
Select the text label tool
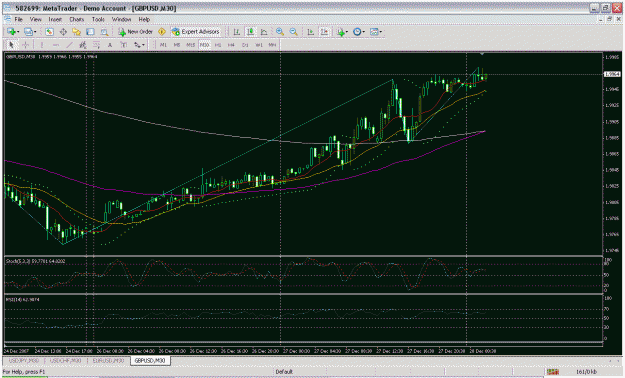pos(124,45)
